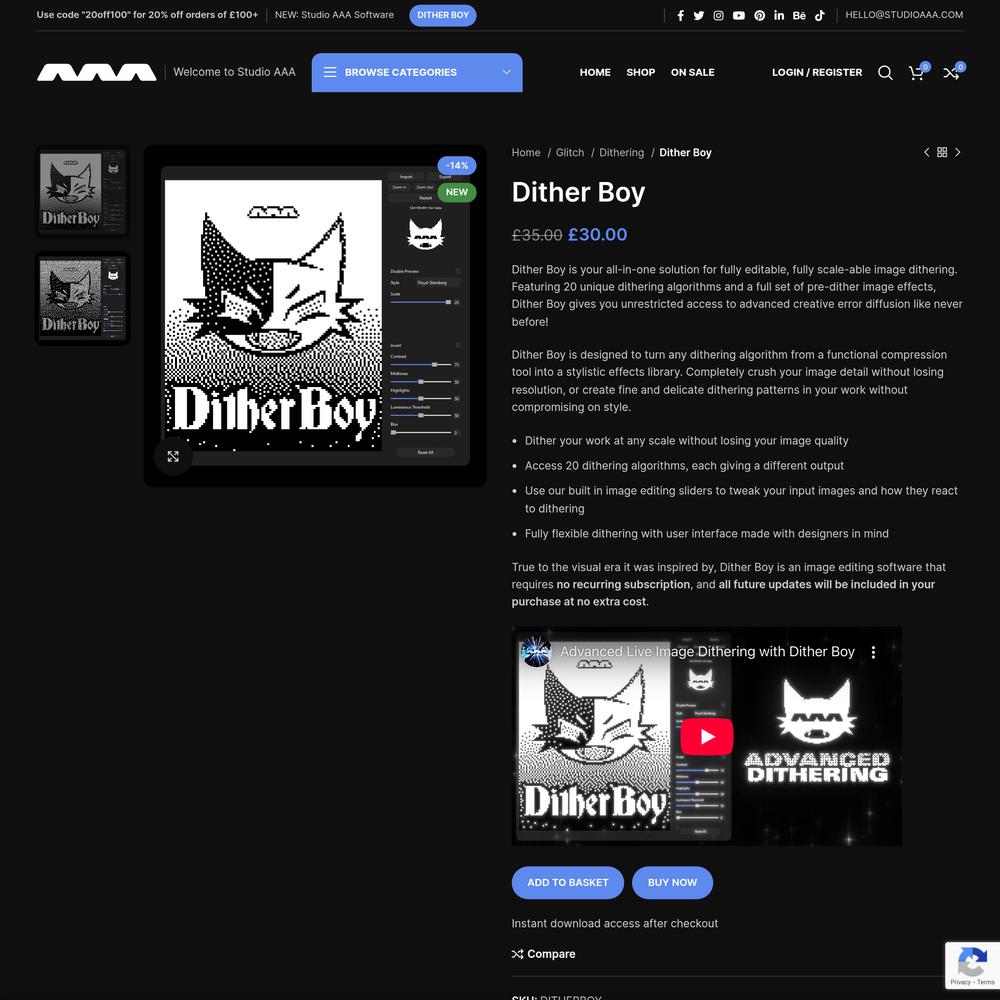
Task: Go to Dithering in the breadcrumb
Action: click(x=622, y=153)
